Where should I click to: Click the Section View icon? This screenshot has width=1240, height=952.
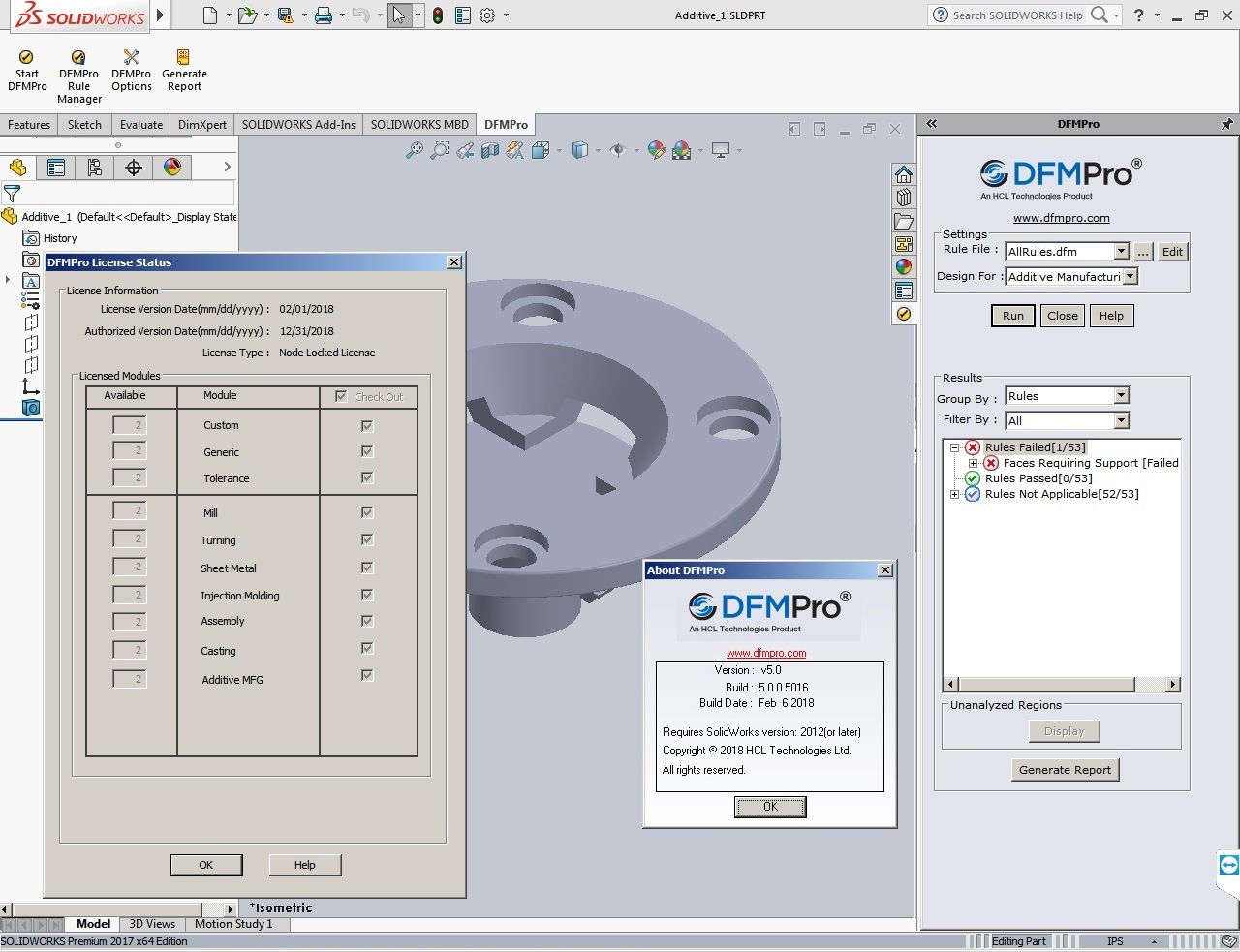coord(490,150)
